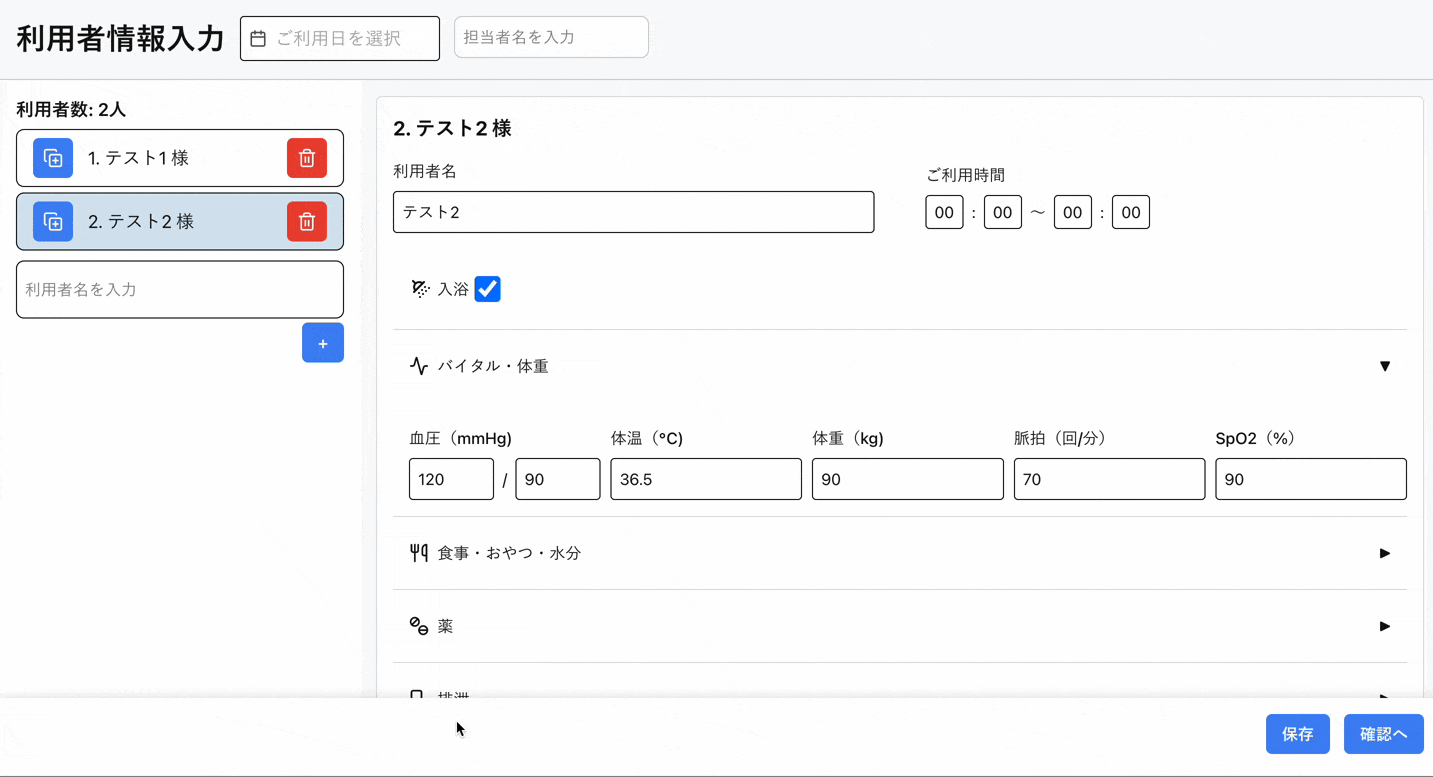
Task: Click the copy icon next to テスト1 様
Action: point(51,157)
